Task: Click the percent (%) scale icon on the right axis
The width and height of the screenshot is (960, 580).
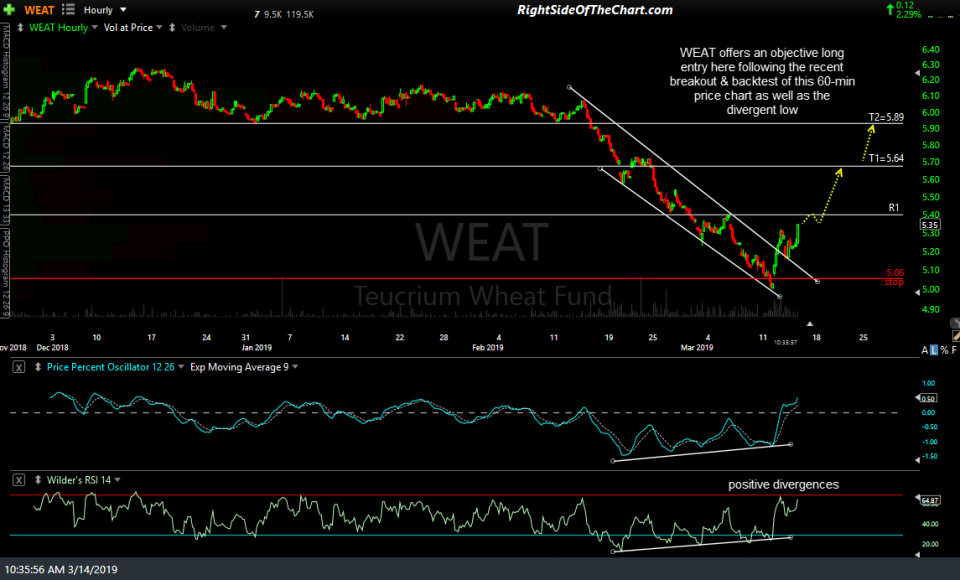Action: pos(944,350)
